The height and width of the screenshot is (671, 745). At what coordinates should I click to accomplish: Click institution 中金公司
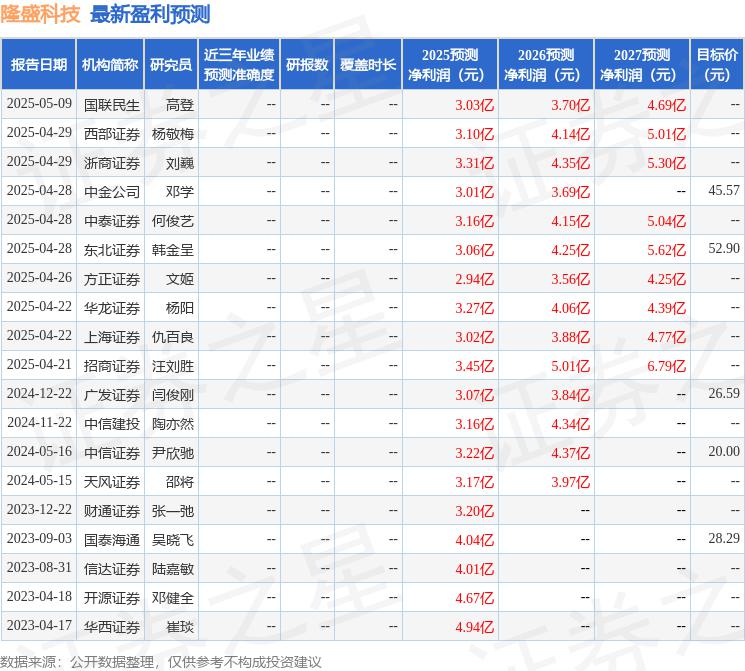pos(112,192)
